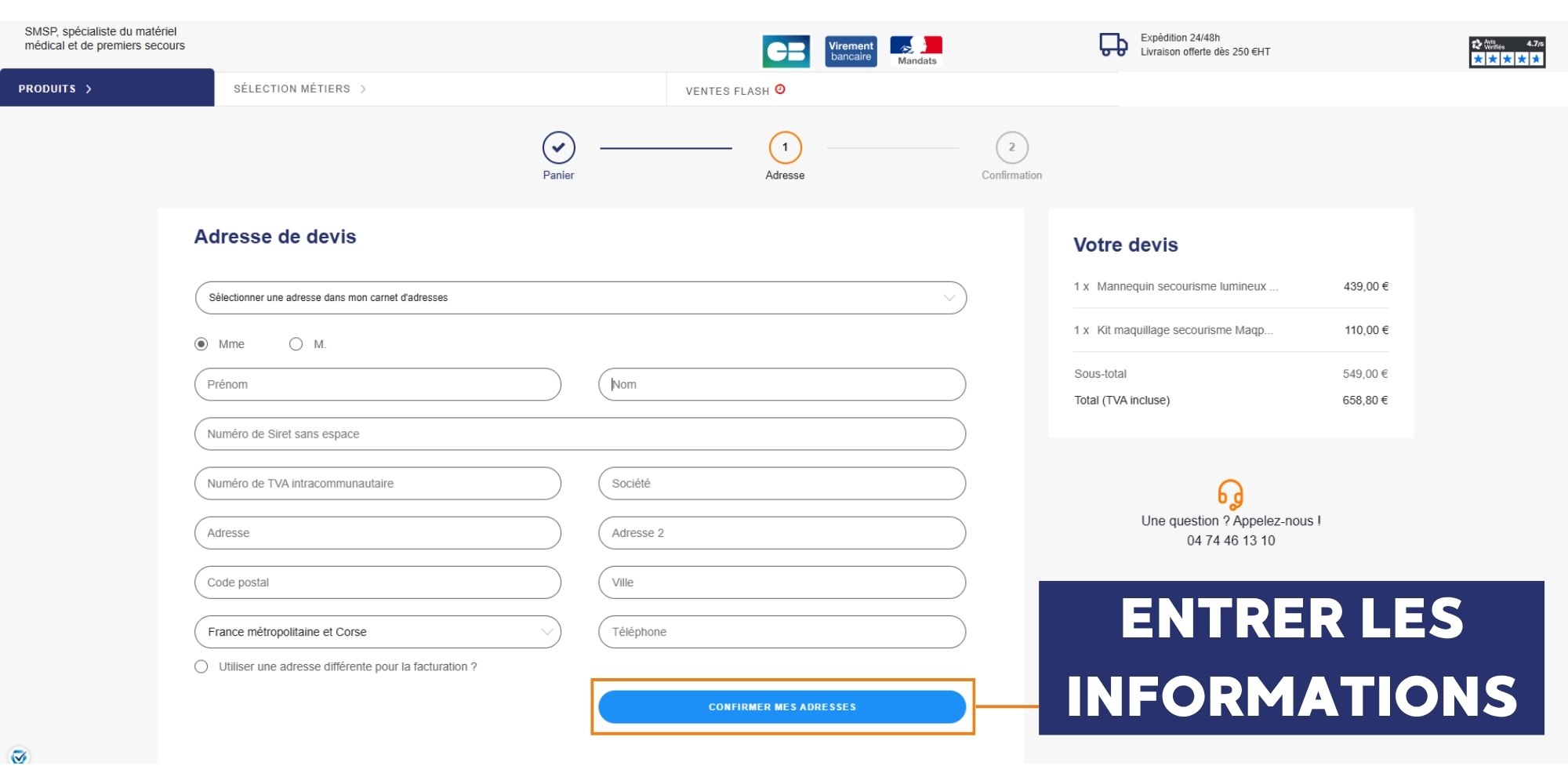Open the address book selection dropdown
The image size is (1568, 784).
(580, 298)
